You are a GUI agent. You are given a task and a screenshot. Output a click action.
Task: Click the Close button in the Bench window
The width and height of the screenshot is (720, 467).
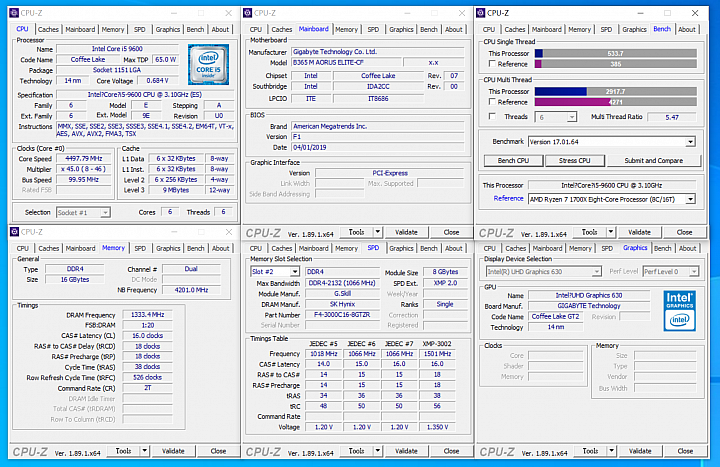tap(684, 232)
